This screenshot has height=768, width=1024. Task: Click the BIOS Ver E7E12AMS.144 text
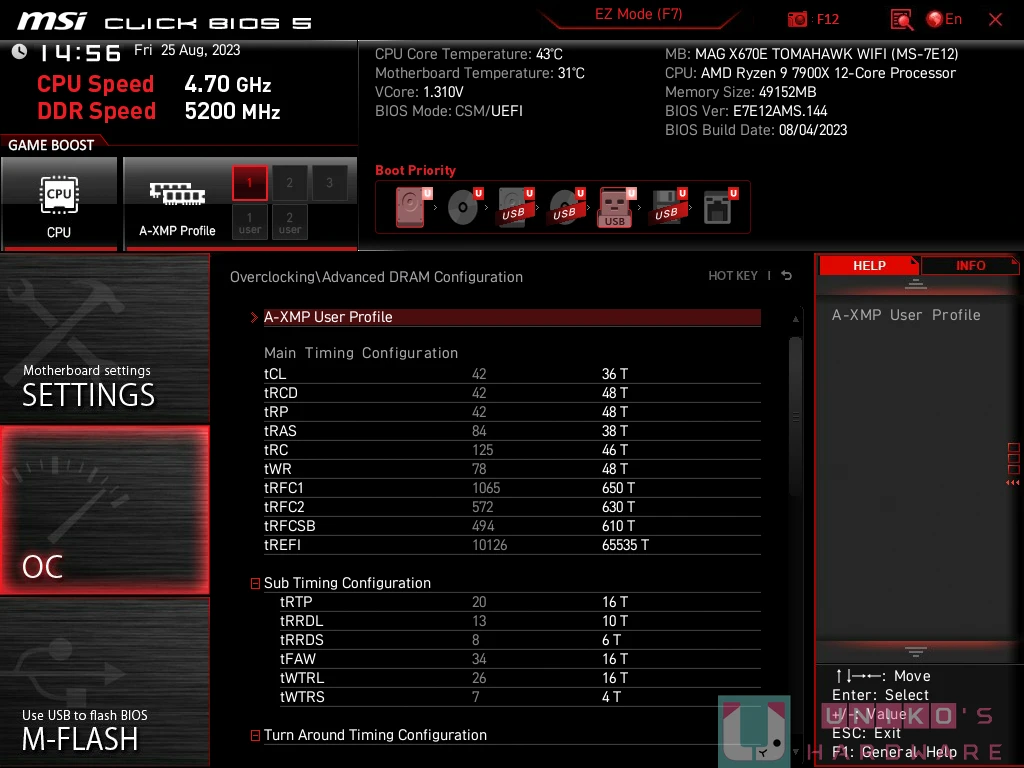tap(746, 111)
